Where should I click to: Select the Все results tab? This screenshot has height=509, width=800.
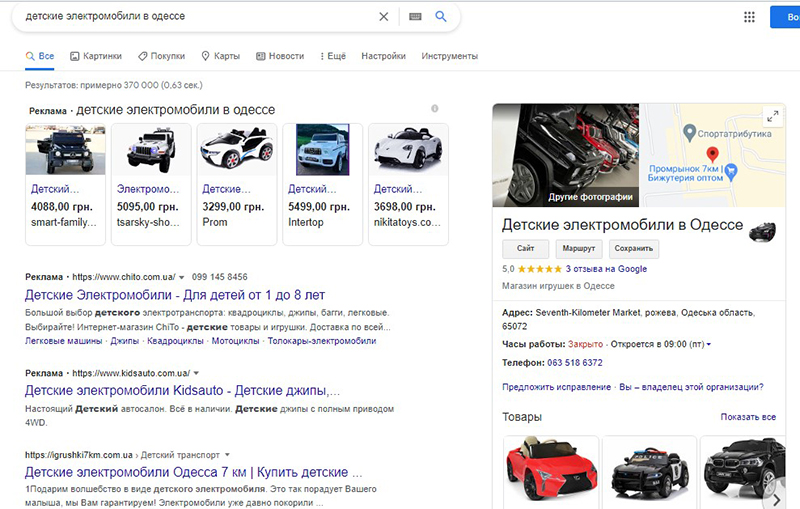40,56
